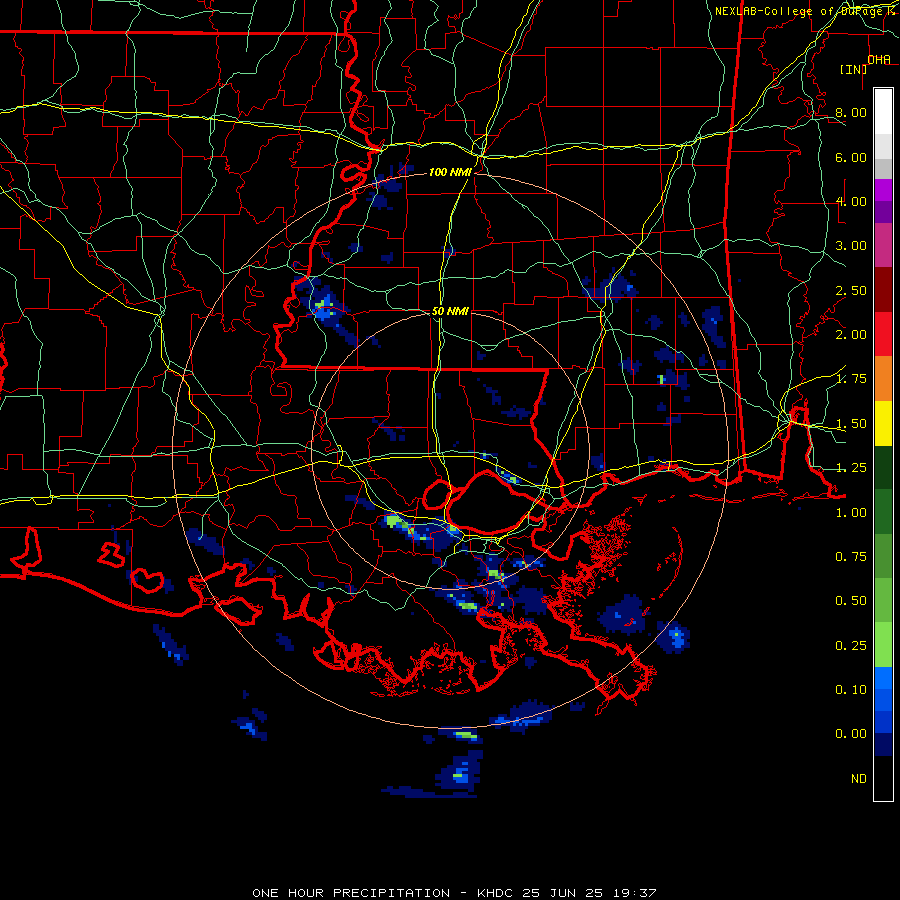Pick the white swatch beside 8.00
The width and height of the screenshot is (900, 900).
coord(883,112)
